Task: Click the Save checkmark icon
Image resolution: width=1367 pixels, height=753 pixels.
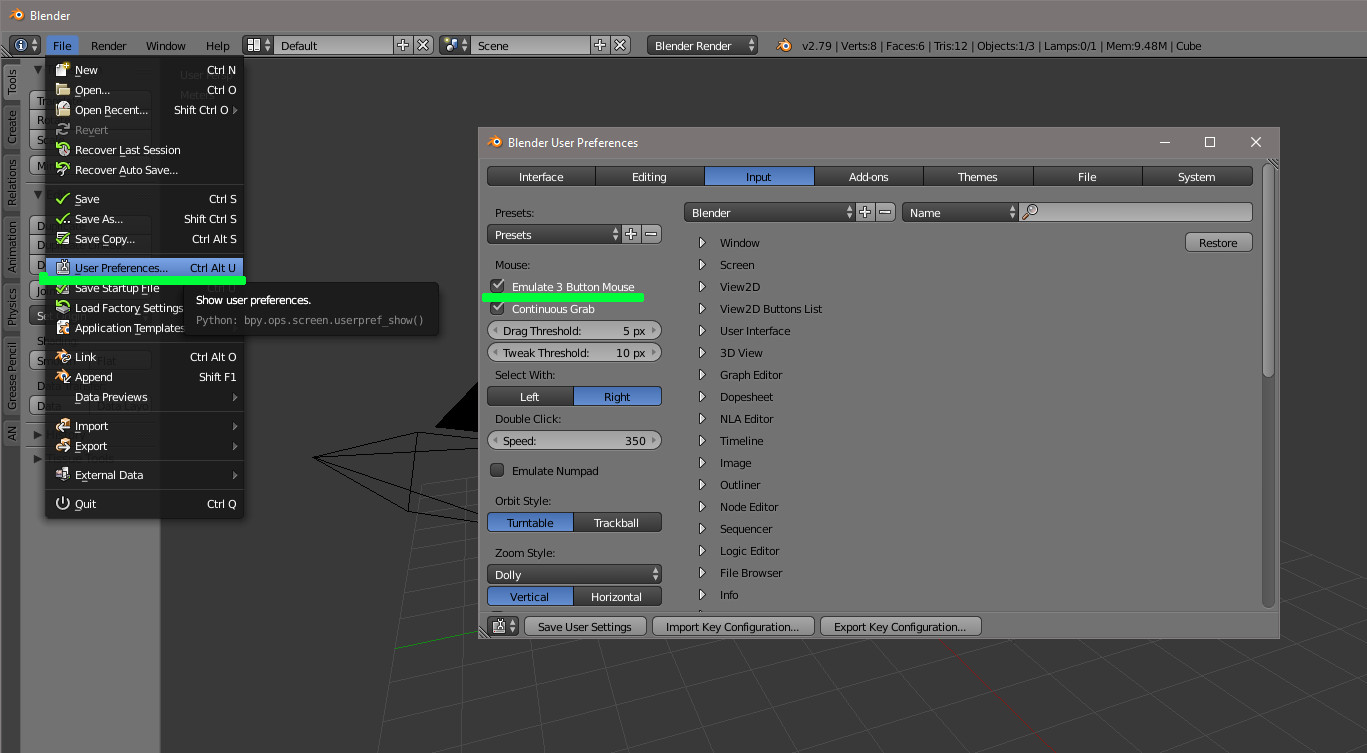Action: tap(63, 199)
